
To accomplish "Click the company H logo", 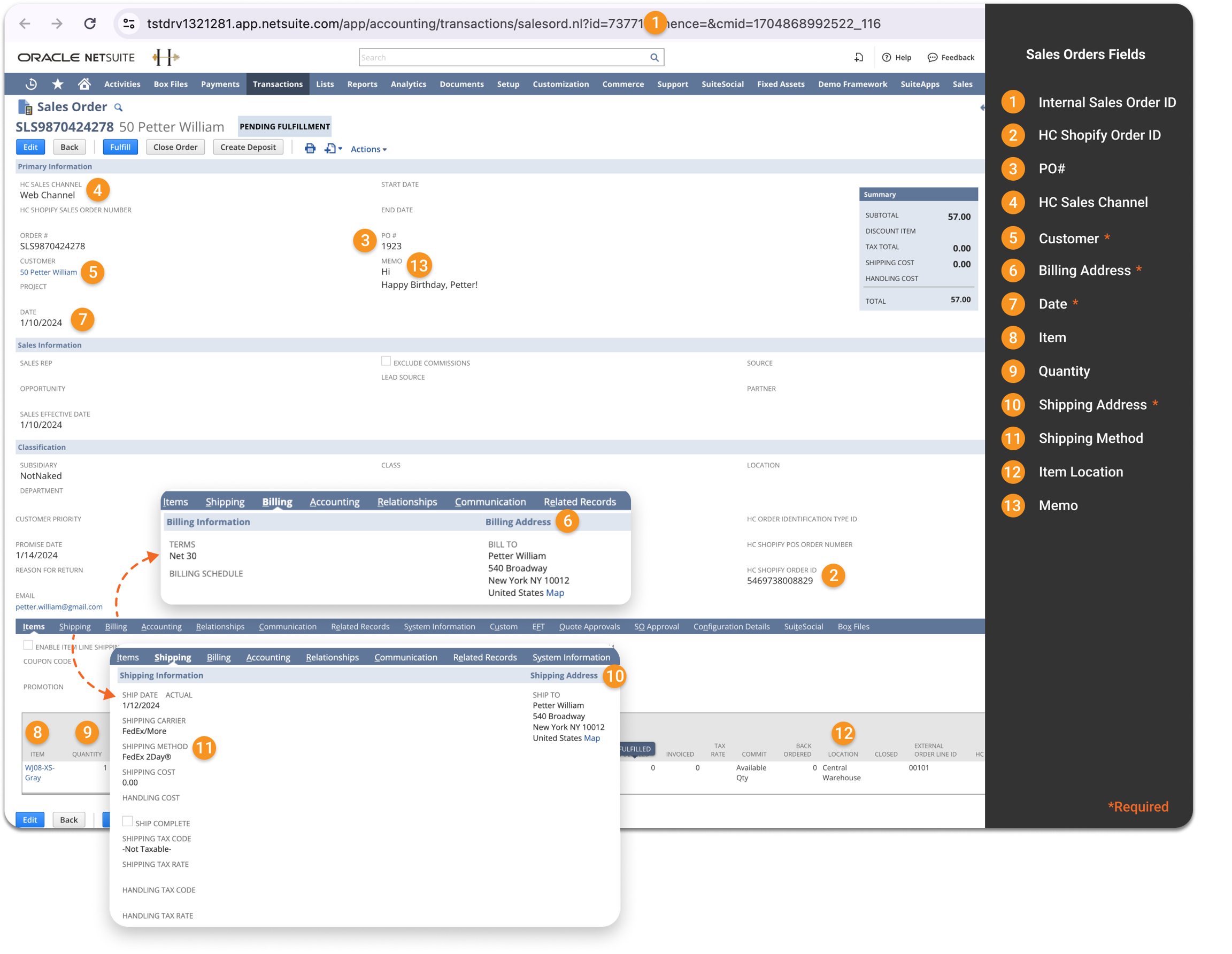I will [x=166, y=57].
